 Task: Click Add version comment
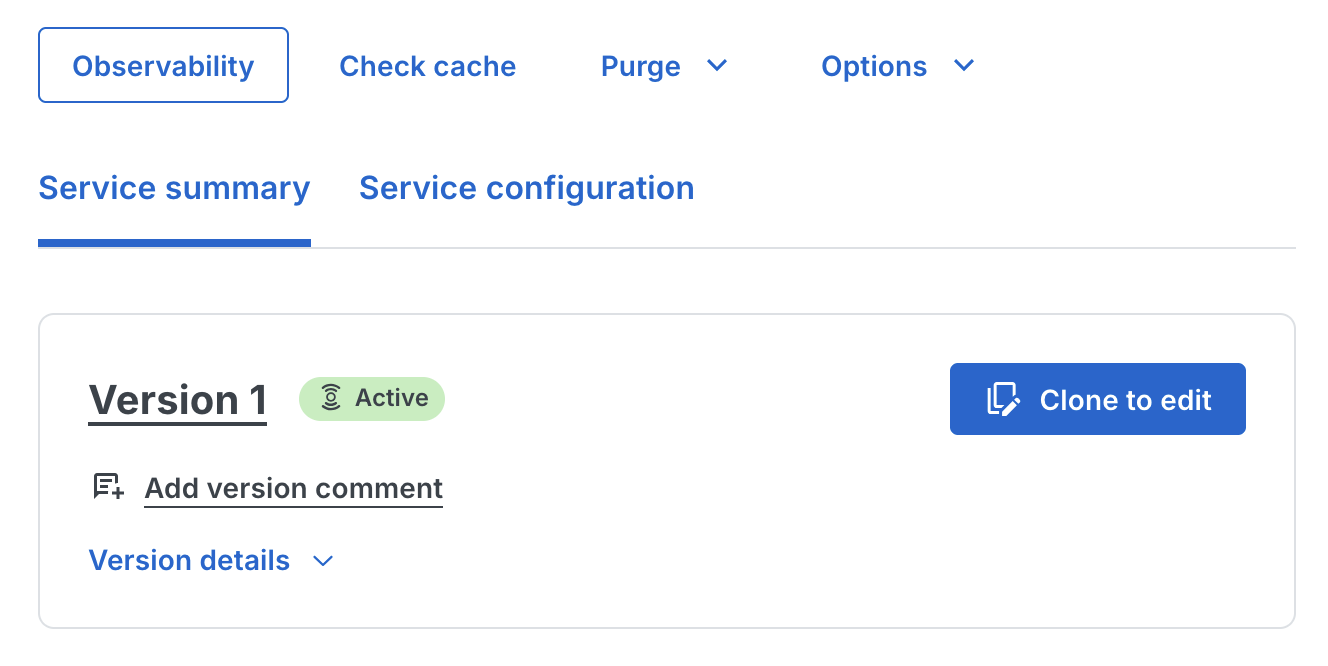pos(293,489)
